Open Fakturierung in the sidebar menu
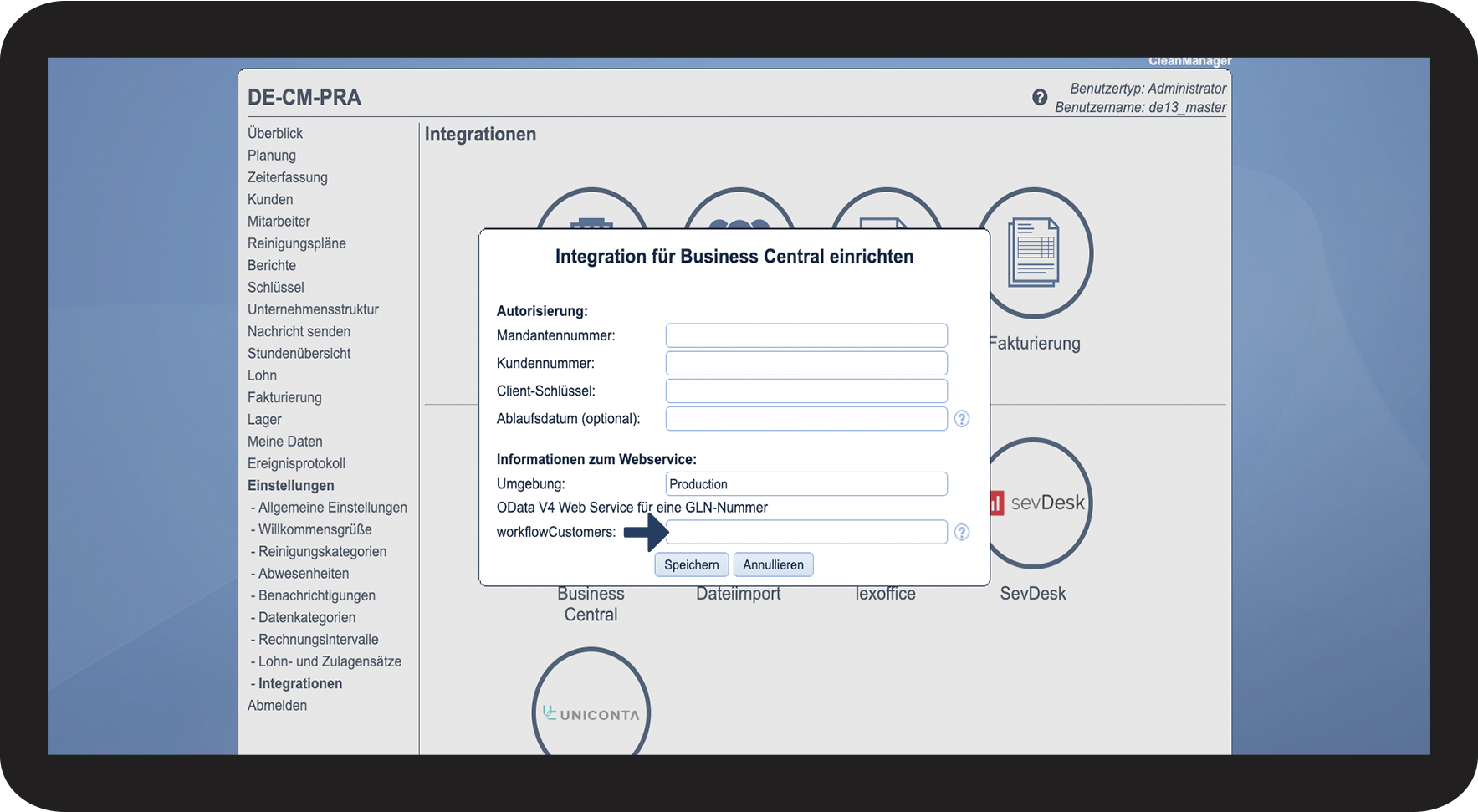Screen dimensions: 1478x812 (284, 397)
